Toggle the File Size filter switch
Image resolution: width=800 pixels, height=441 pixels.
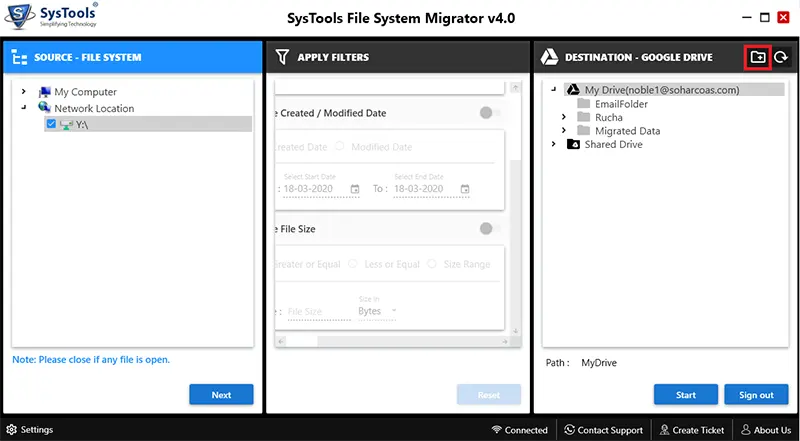tap(490, 229)
